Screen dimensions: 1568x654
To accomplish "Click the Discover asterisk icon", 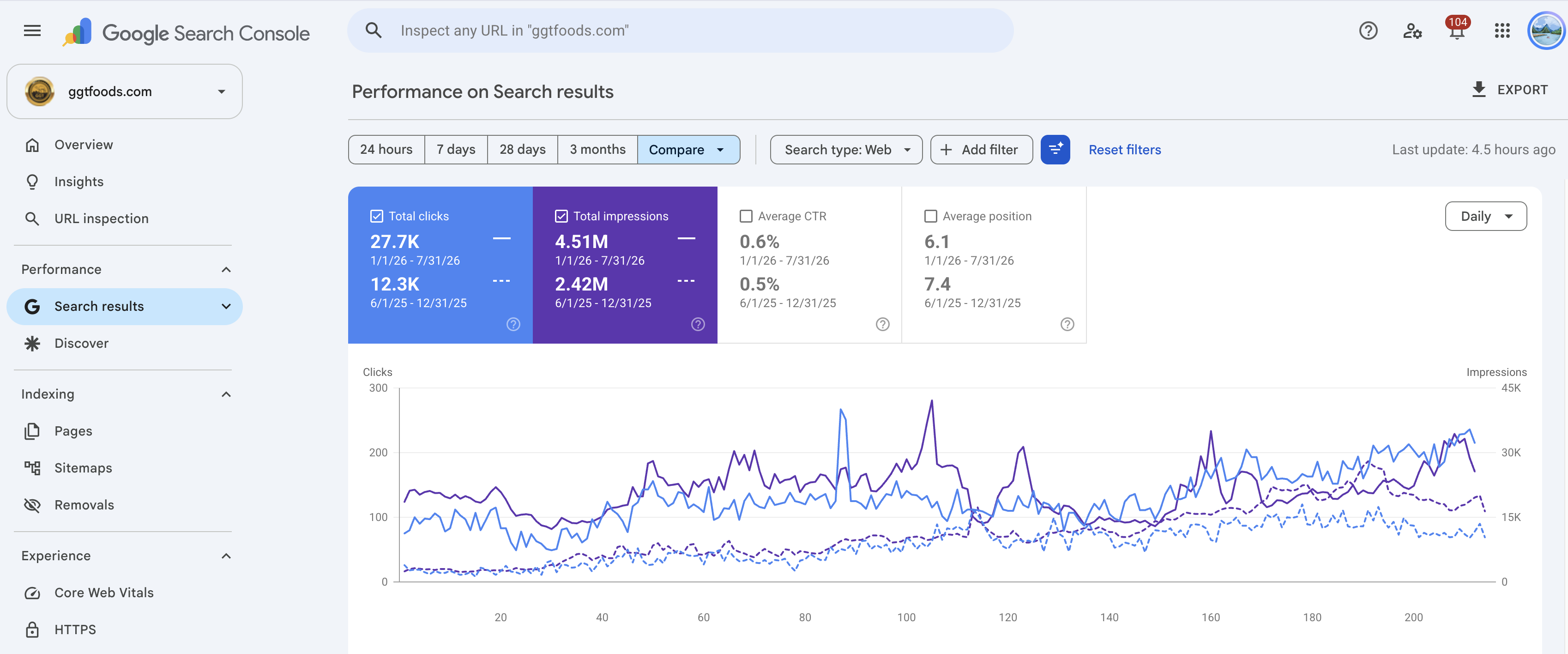I will click(x=32, y=344).
